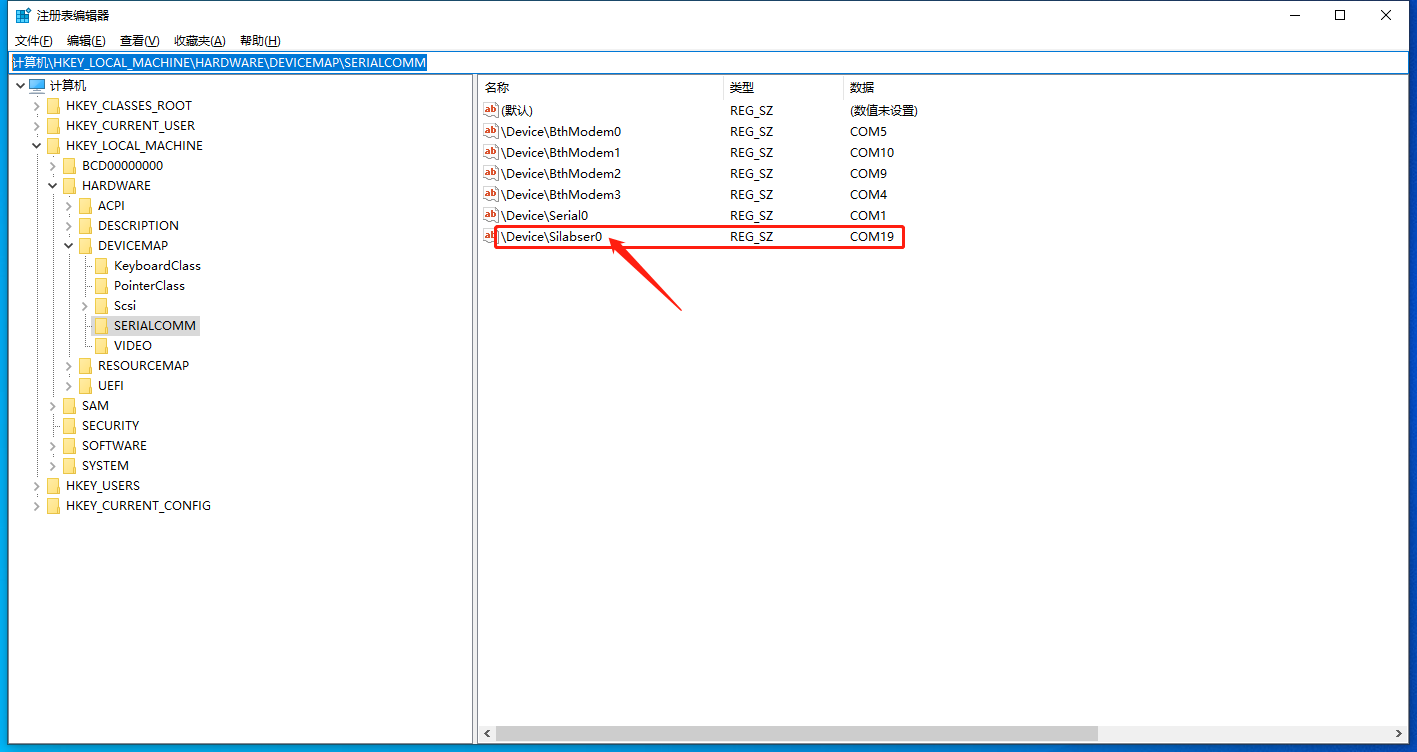Click the SERIALCOMM folder icon
Screen dimensions: 1417x752
[x=101, y=326]
